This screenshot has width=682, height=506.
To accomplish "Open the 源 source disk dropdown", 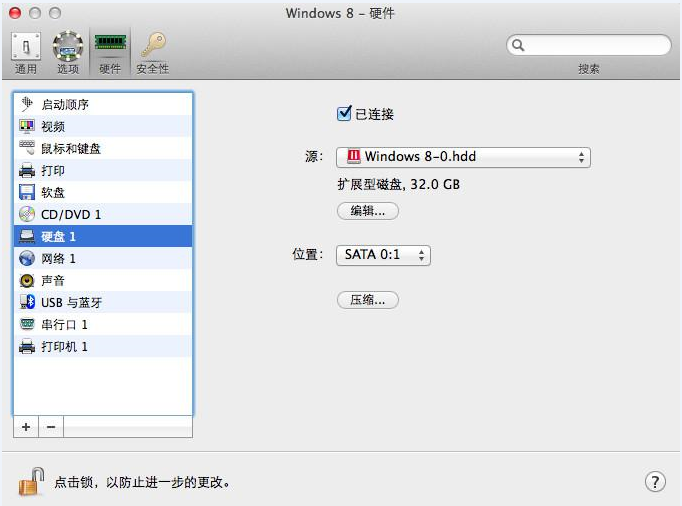I will 463,157.
